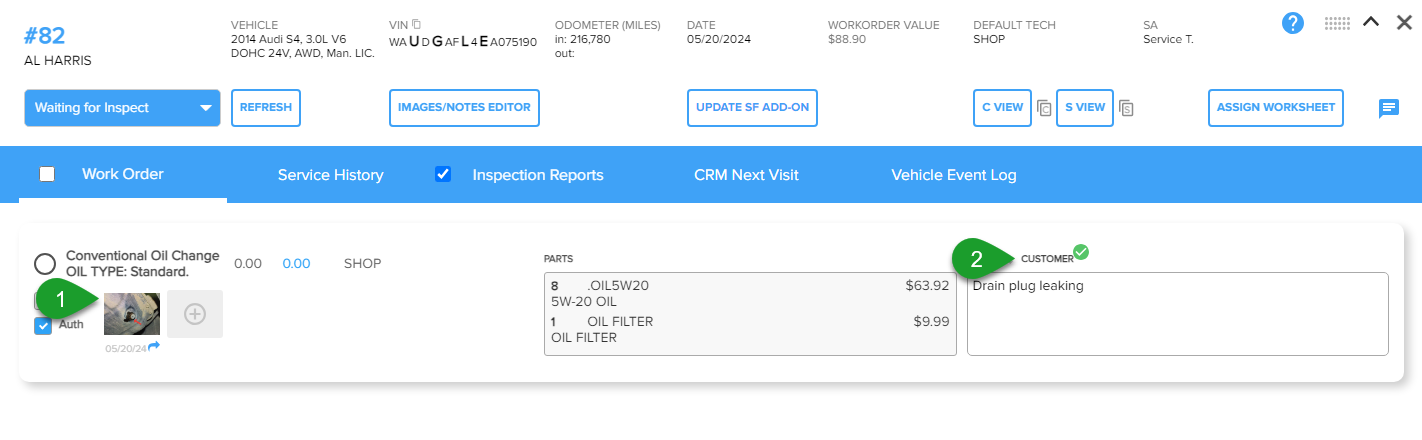Click the ASSIGN WORKSHEET button
1422x440 pixels.
1276,108
